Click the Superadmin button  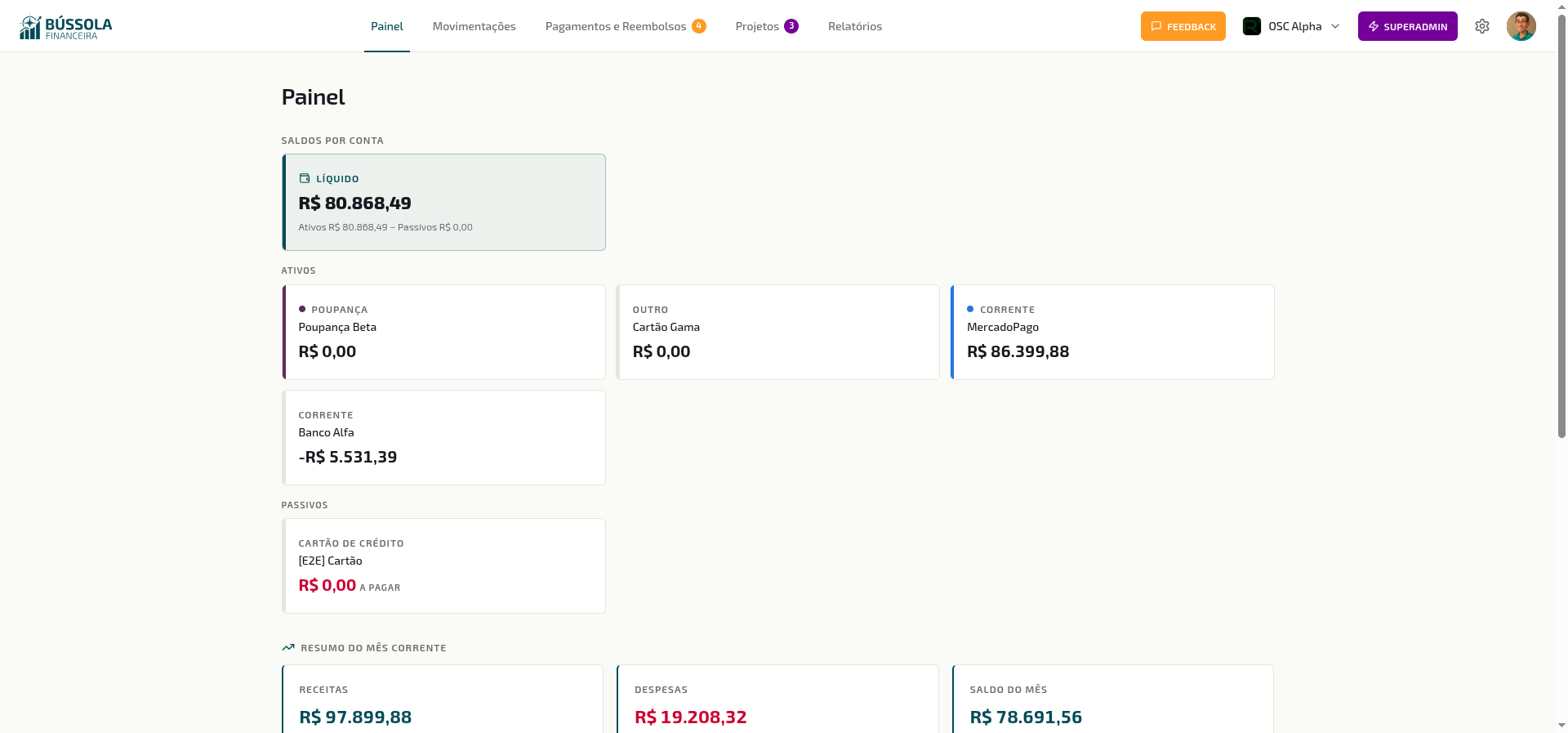pyautogui.click(x=1408, y=26)
